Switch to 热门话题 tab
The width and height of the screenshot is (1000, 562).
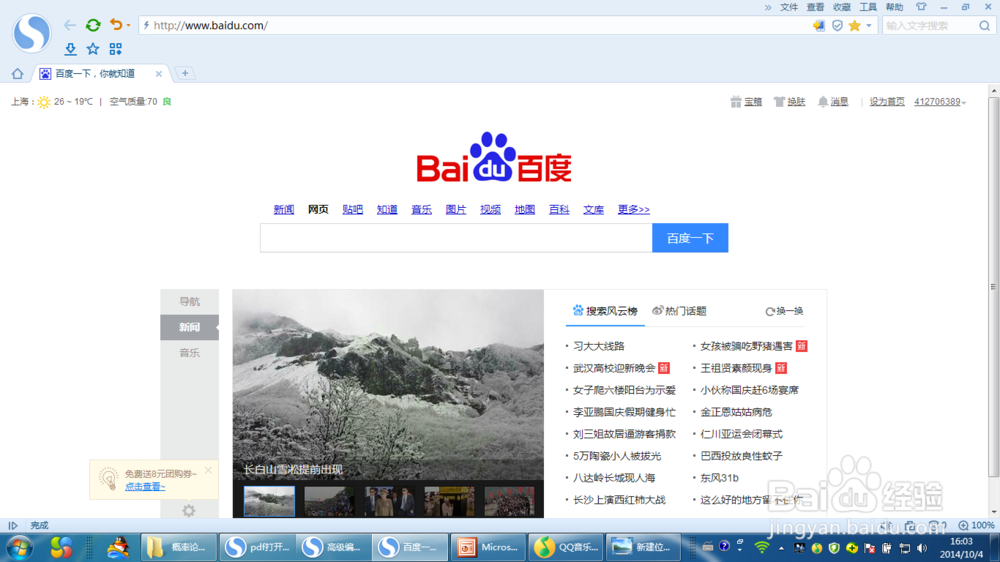point(679,311)
